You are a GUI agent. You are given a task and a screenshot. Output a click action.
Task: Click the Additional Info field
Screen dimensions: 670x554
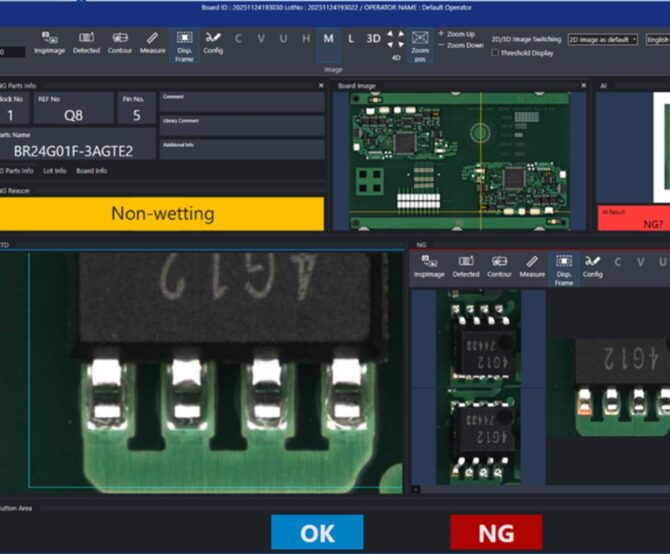tap(242, 150)
